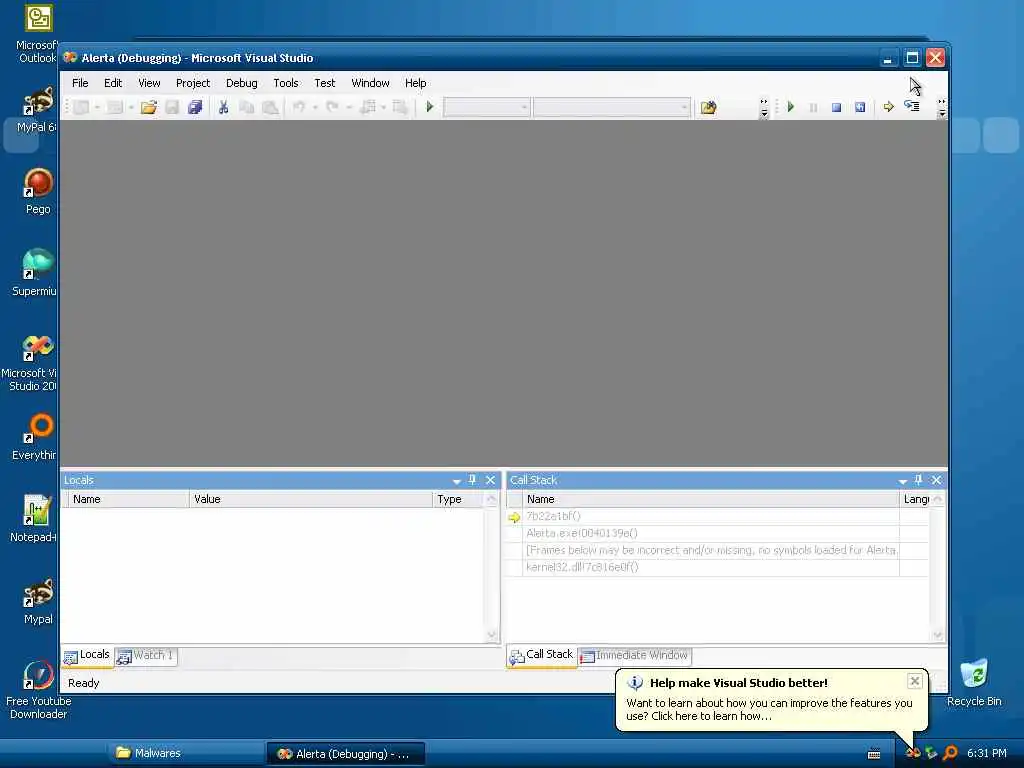Image resolution: width=1024 pixels, height=768 pixels.
Task: Select the 7b22a1bf() call stack frame
Action: click(711, 517)
